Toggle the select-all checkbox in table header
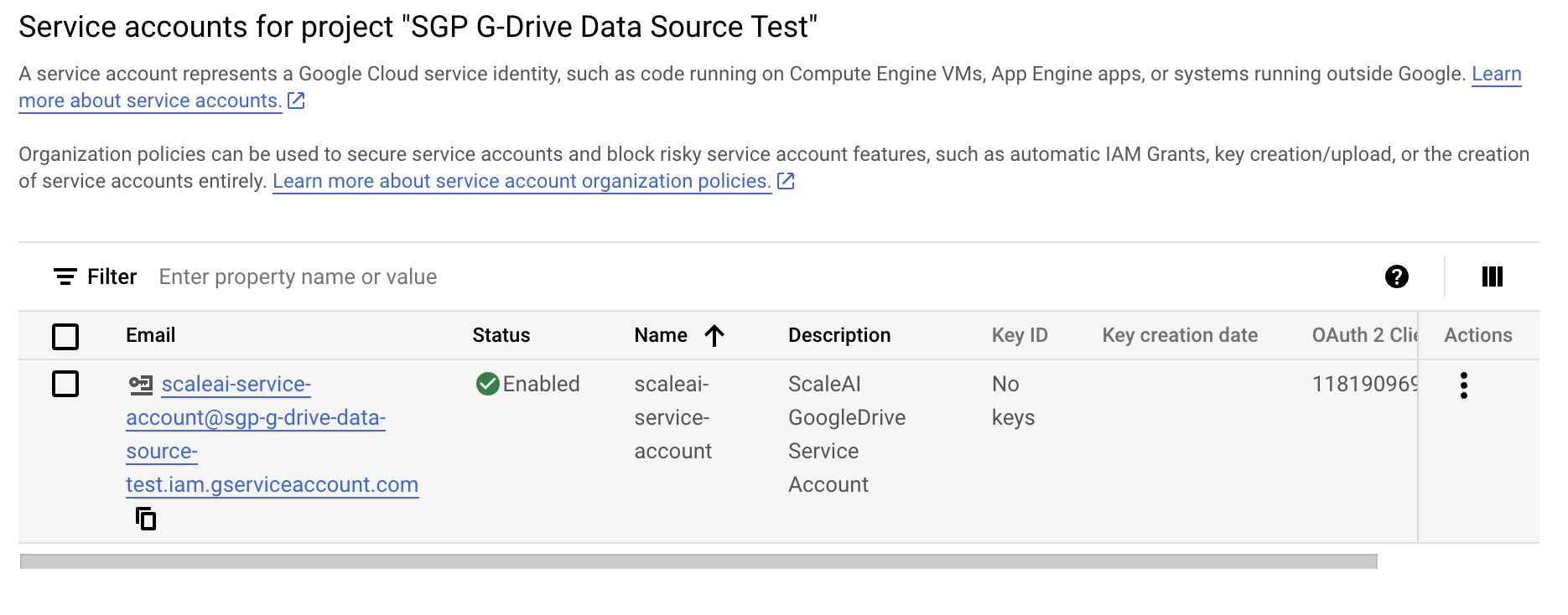Viewport: 1568px width, 615px height. (x=65, y=337)
